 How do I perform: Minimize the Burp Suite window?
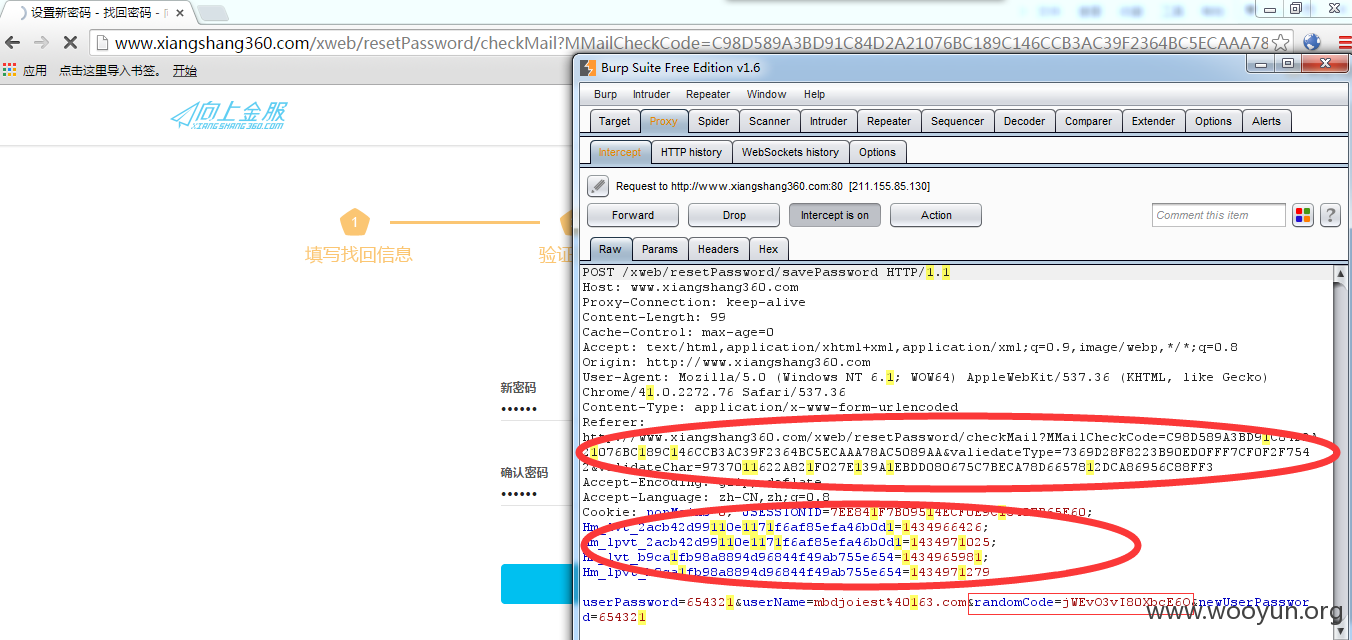tap(1261, 64)
